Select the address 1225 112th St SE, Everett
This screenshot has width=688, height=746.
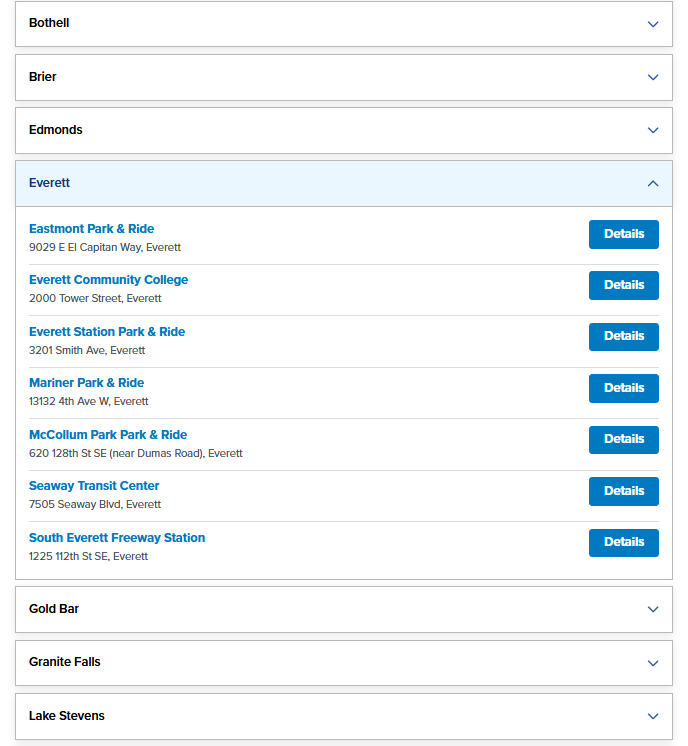pyautogui.click(x=88, y=556)
